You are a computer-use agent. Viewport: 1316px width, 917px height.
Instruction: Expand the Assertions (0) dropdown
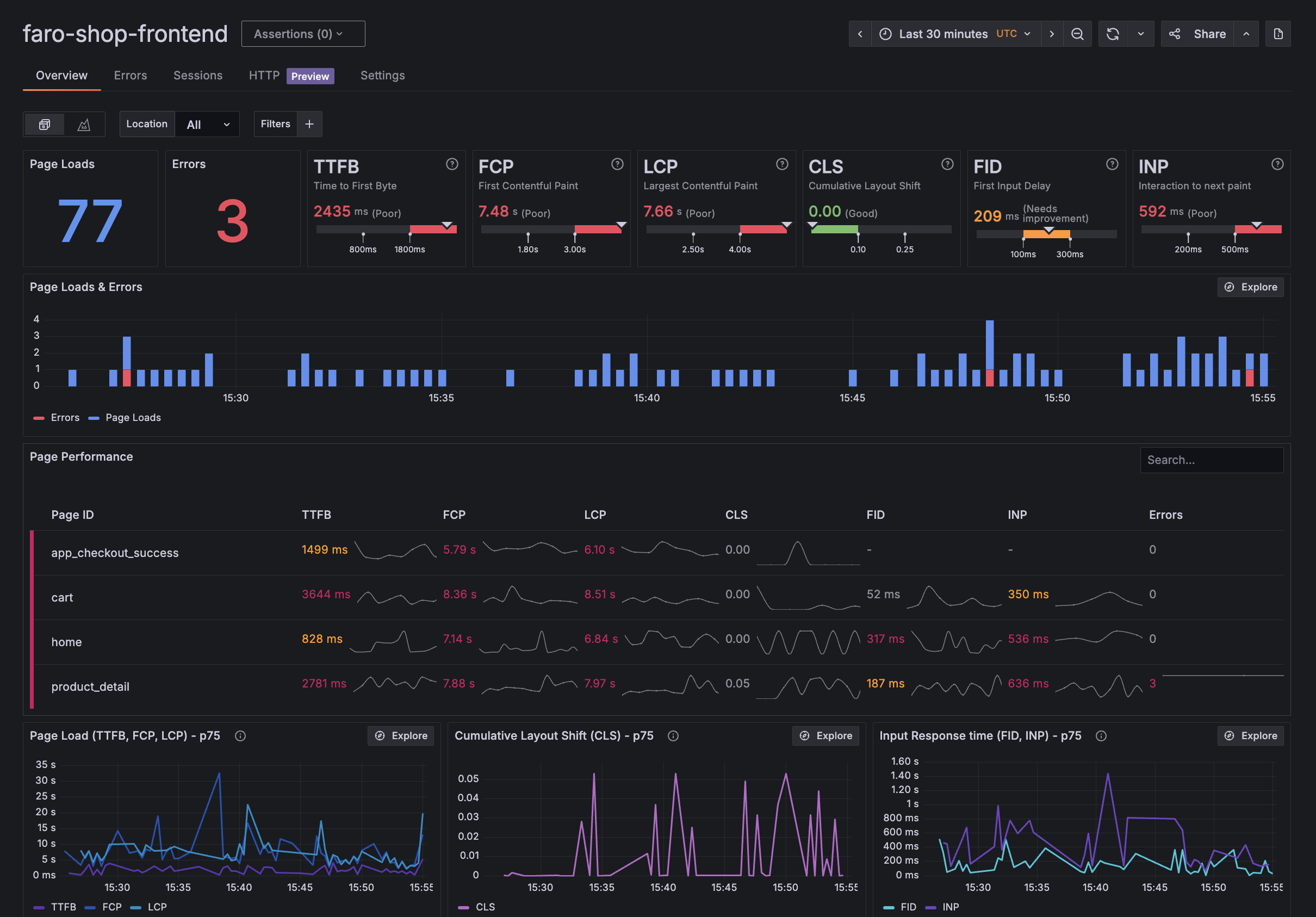point(303,34)
